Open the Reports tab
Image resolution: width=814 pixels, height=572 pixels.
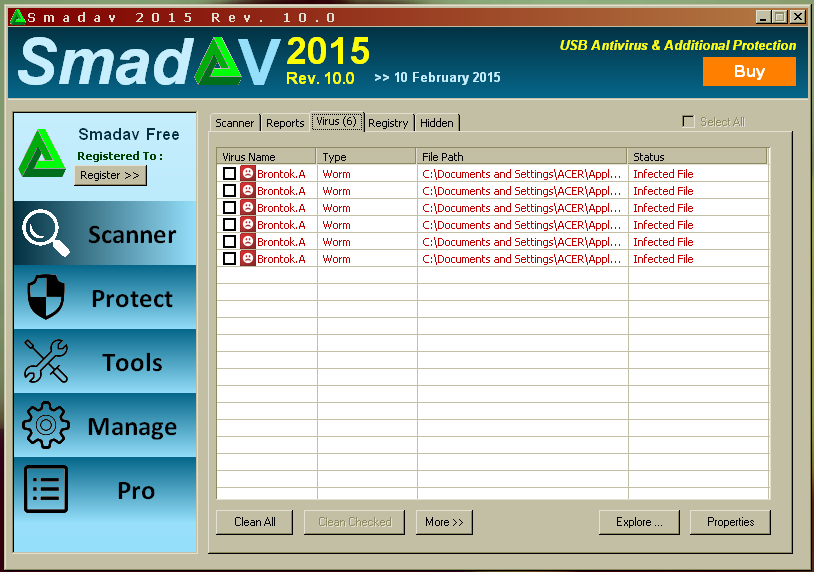(285, 123)
